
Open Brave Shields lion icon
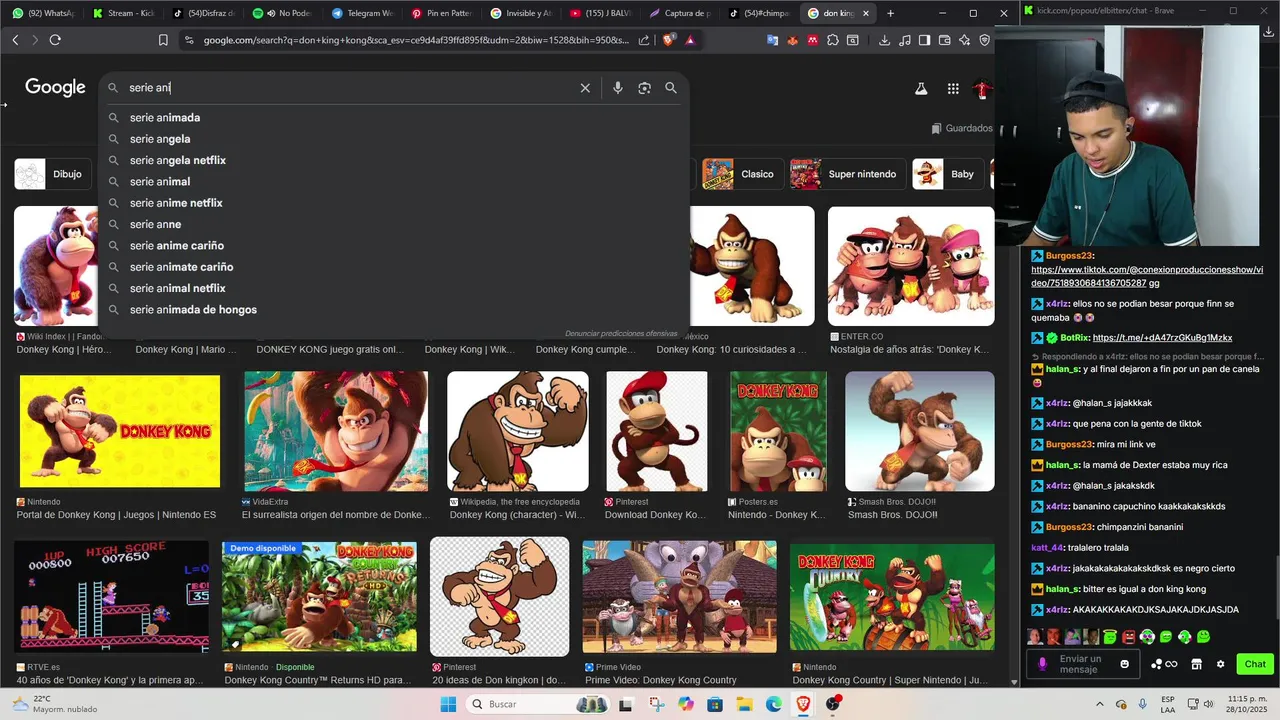669,40
